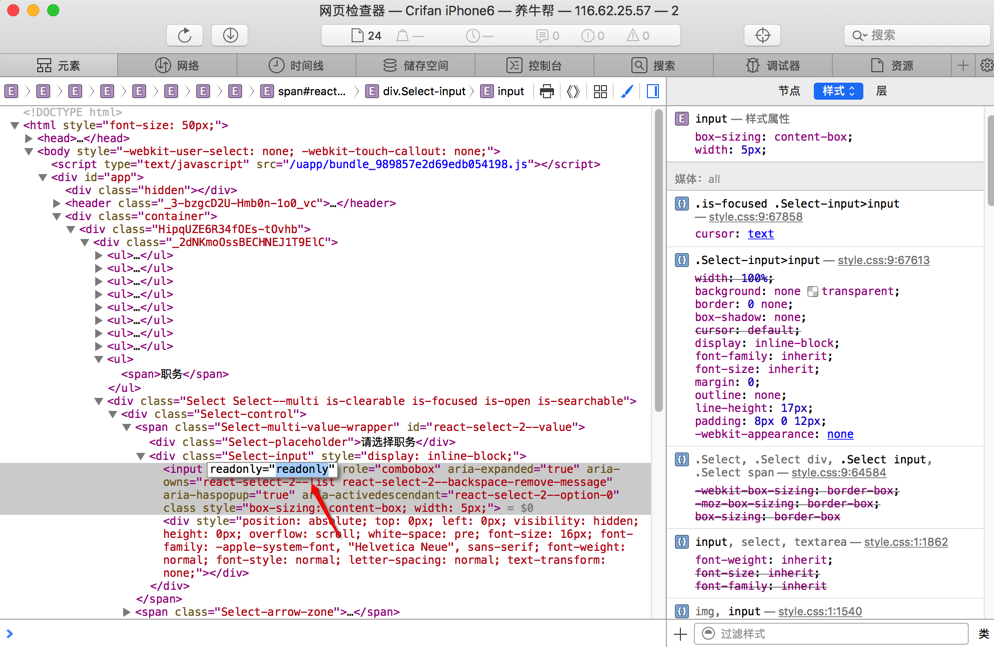Open the Resources tab (资源)
Image resolution: width=994 pixels, height=647 pixels.
coord(892,65)
